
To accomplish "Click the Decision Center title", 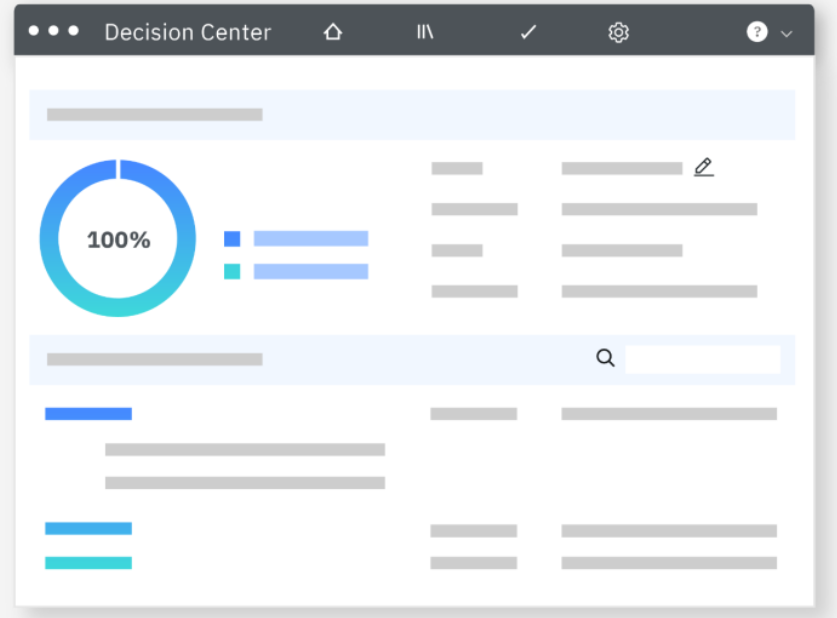I will 188,32.
